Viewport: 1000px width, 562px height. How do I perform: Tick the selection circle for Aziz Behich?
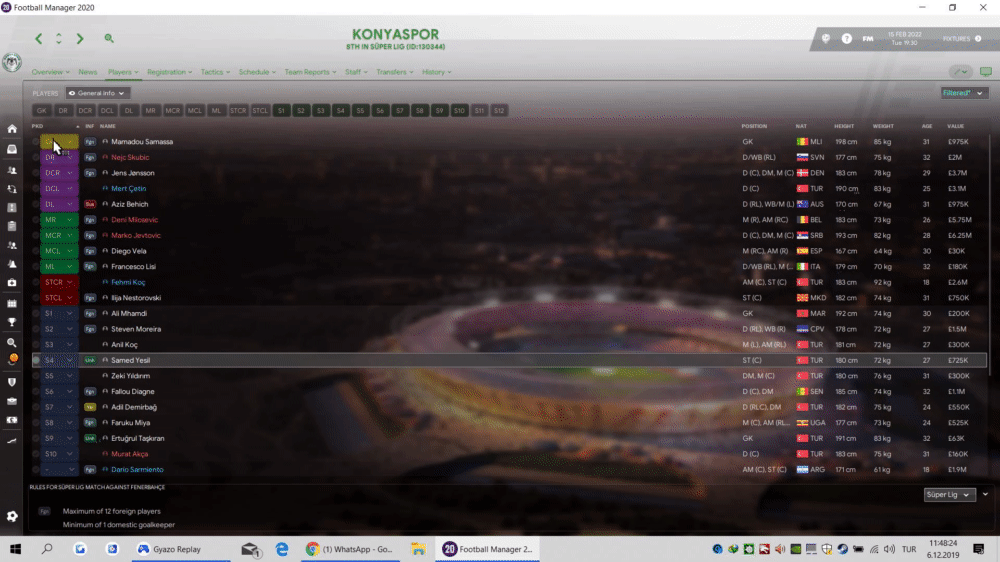pyautogui.click(x=36, y=204)
